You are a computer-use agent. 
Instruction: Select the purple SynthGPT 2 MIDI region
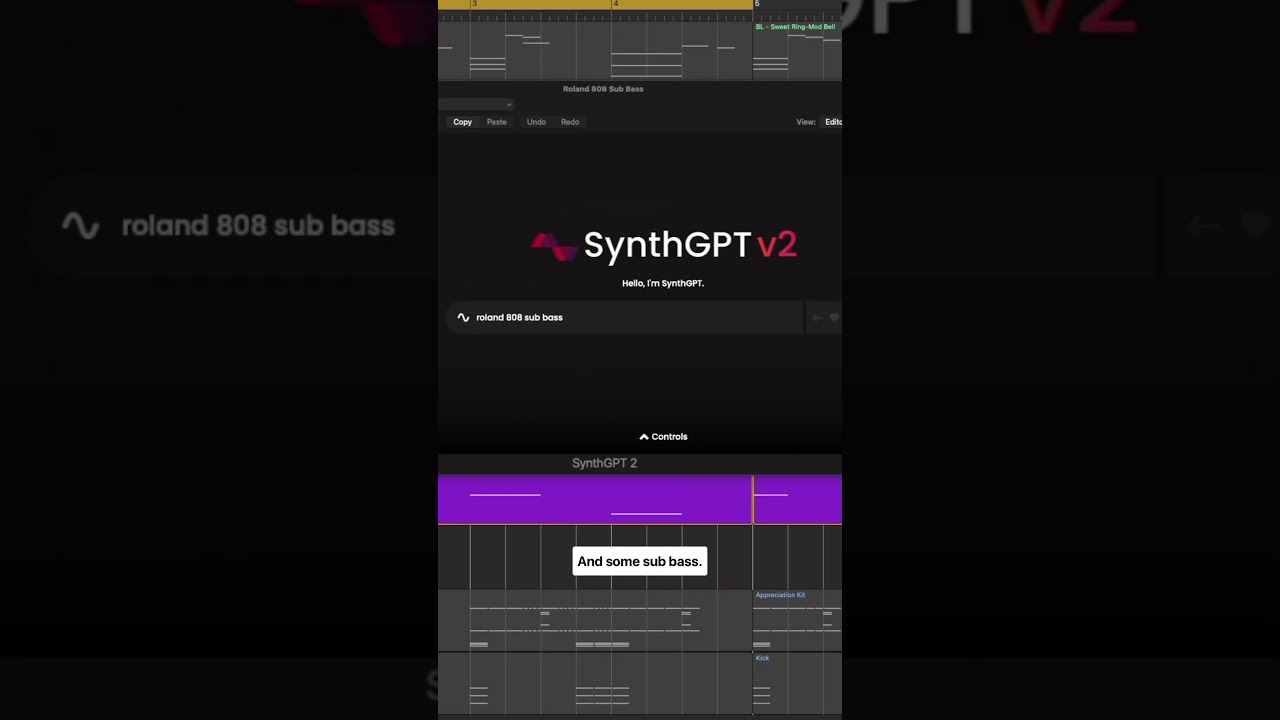(x=595, y=500)
